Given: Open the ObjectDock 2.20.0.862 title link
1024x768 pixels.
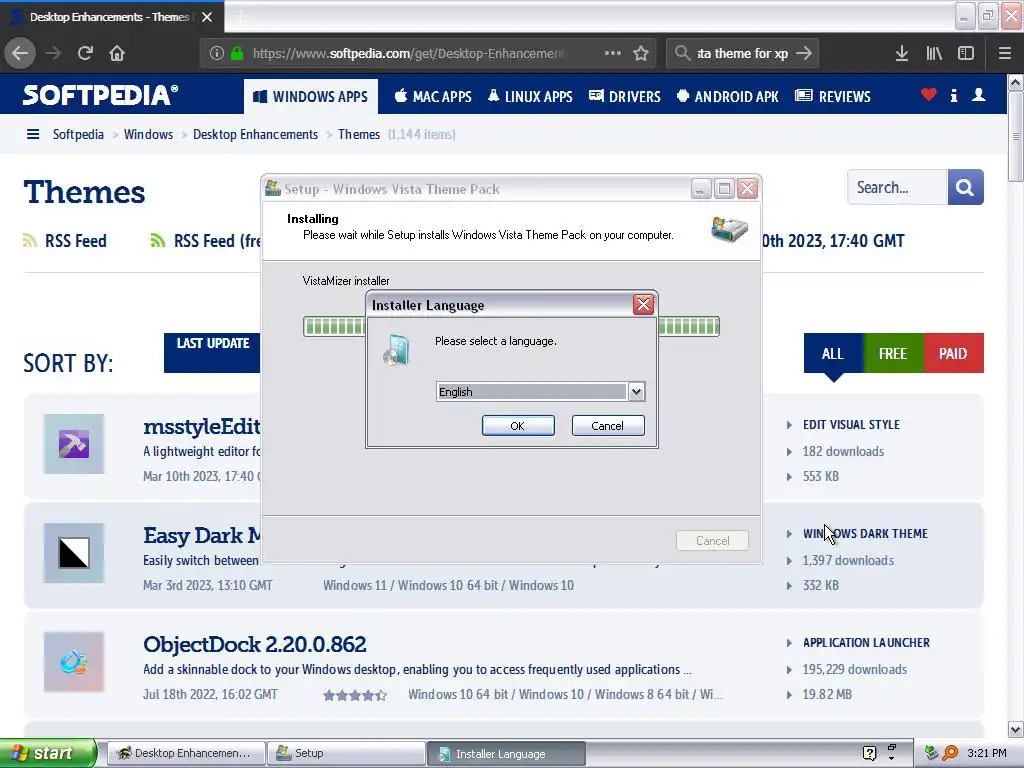Looking at the screenshot, I should coord(255,645).
